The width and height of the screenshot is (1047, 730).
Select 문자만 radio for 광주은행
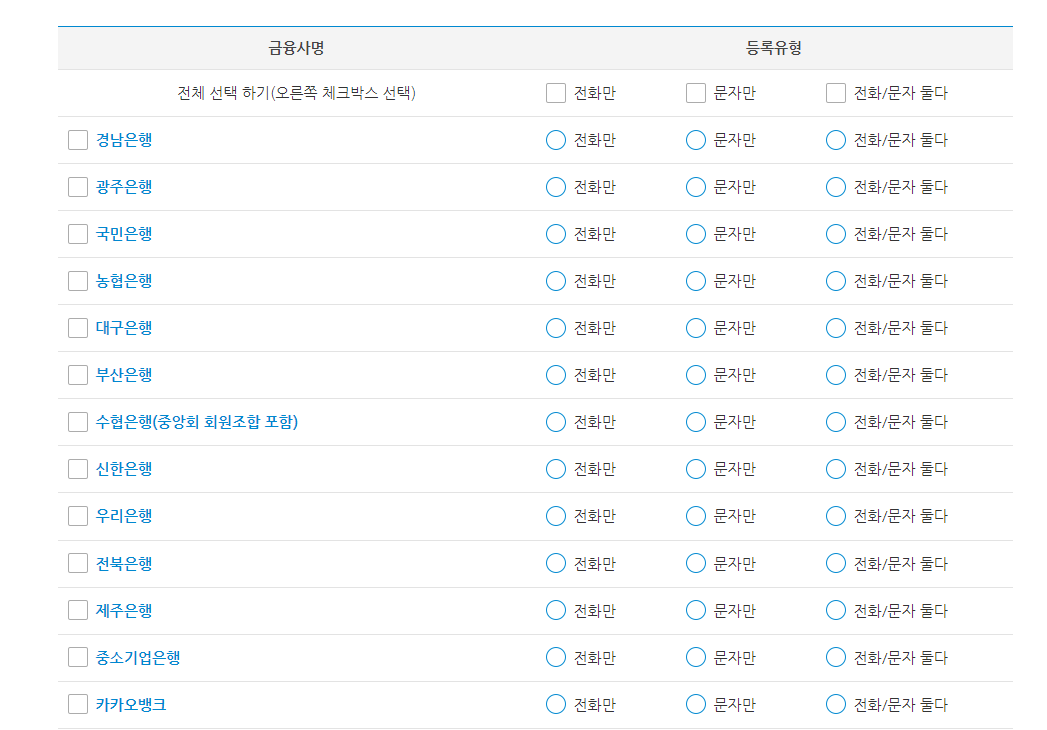[x=696, y=187]
